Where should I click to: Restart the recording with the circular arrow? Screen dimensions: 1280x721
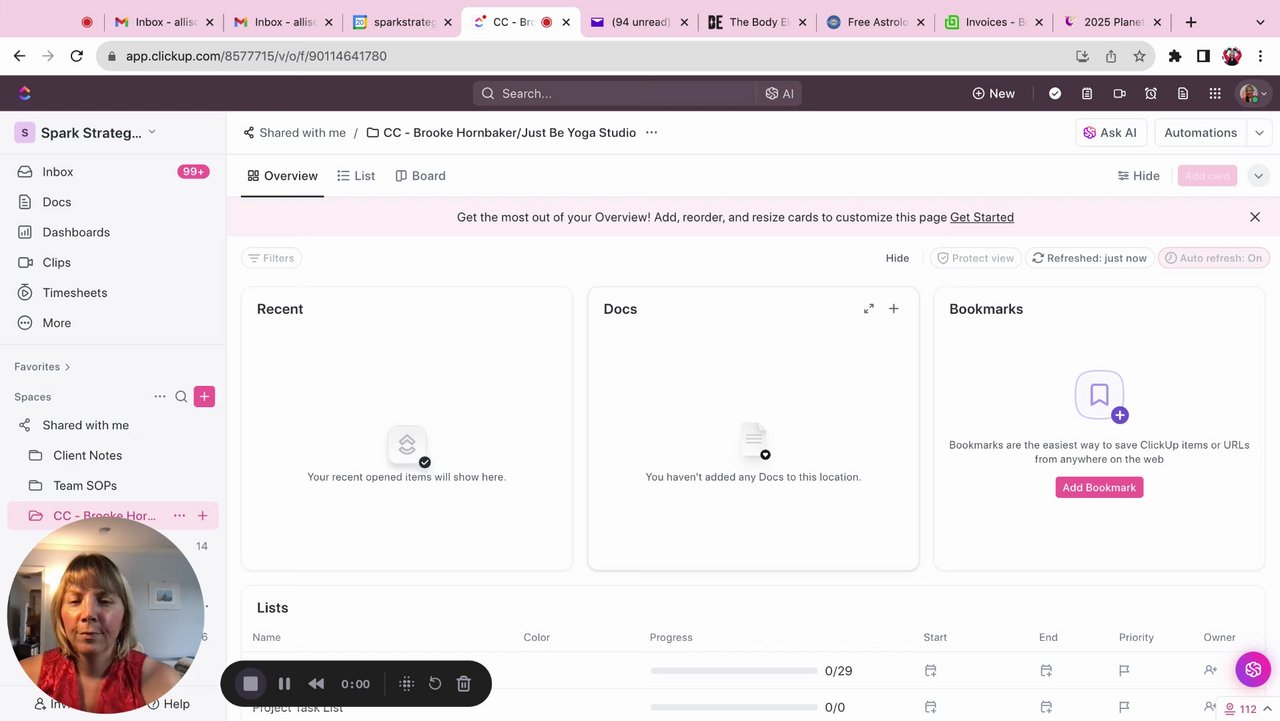pos(435,684)
